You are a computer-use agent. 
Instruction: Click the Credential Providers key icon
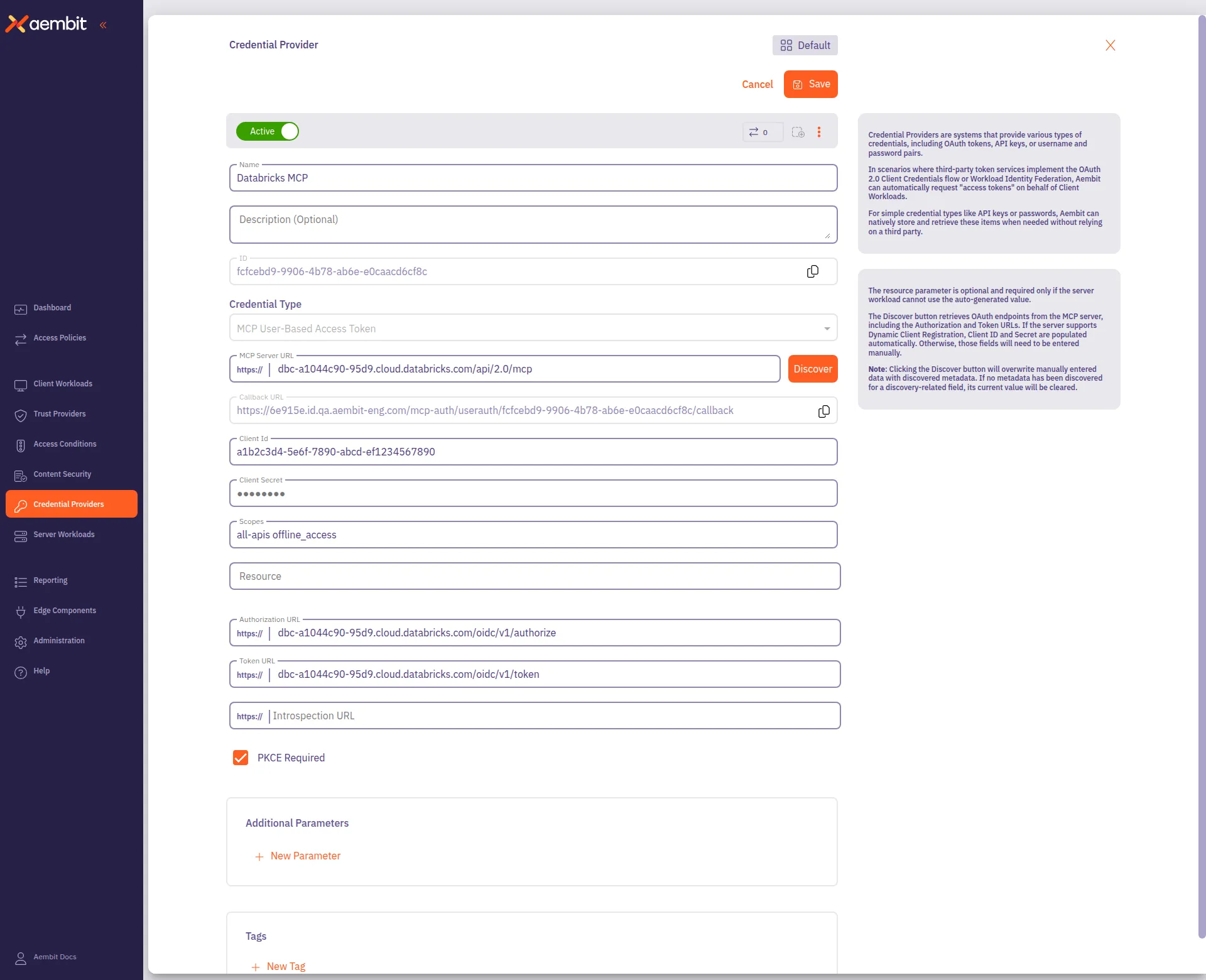pyautogui.click(x=21, y=506)
